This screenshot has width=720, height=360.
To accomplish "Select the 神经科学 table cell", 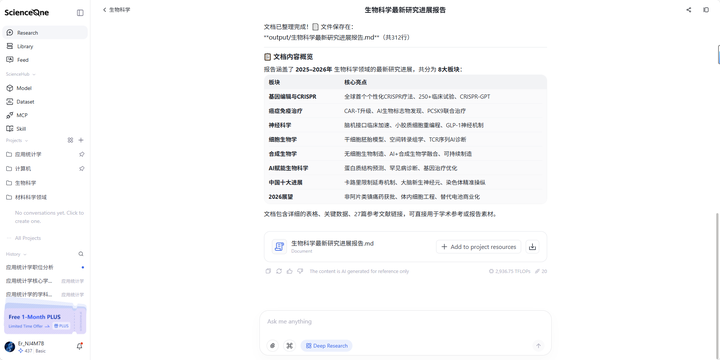I will point(280,125).
